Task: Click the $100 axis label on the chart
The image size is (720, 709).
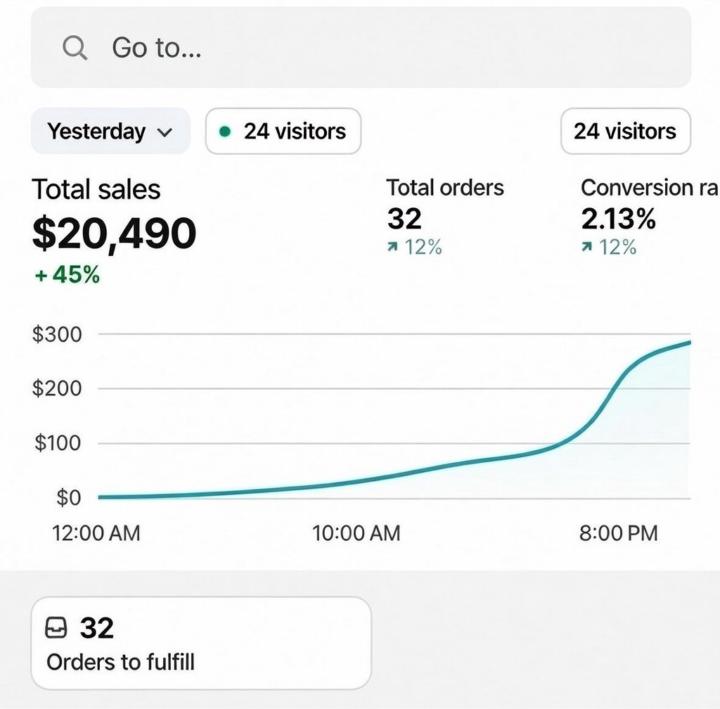Action: [x=57, y=443]
